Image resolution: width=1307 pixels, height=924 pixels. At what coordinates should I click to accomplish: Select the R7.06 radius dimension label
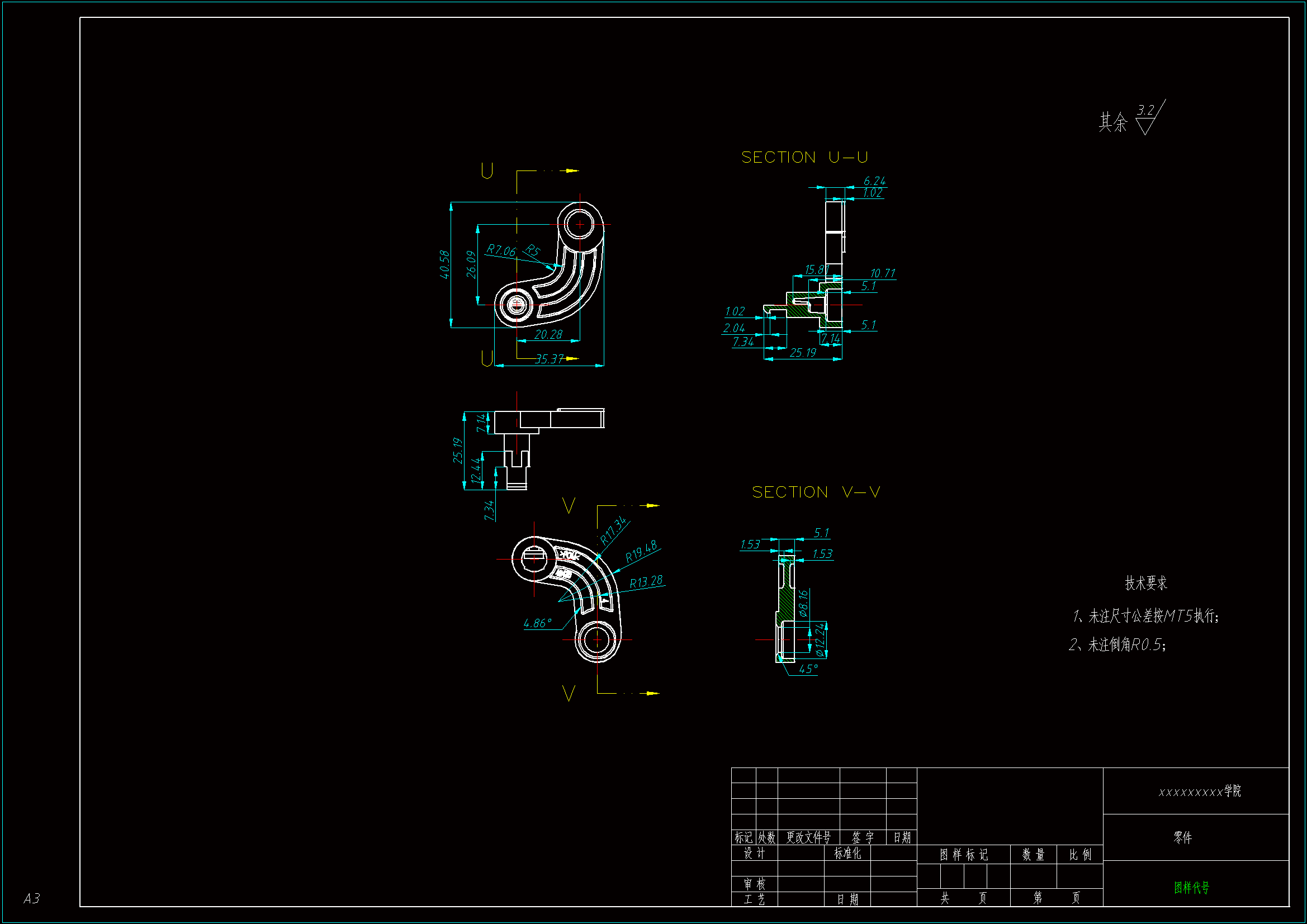pyautogui.click(x=500, y=250)
